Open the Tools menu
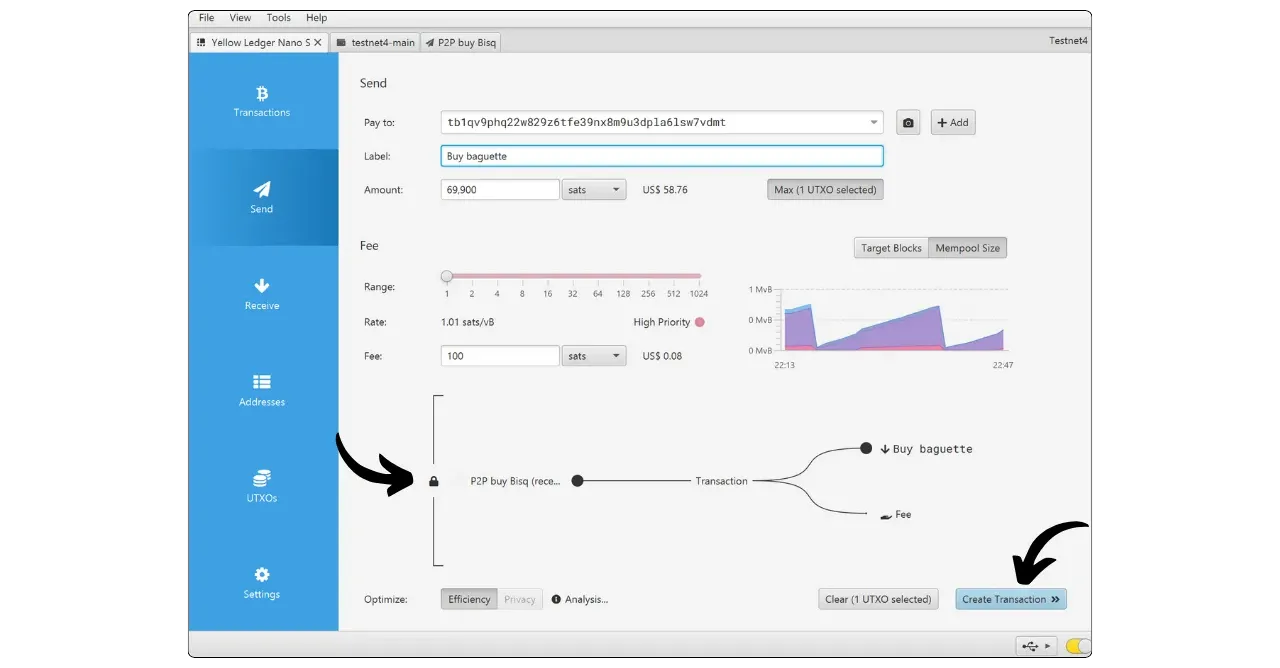Viewport: 1280px width, 668px height. (279, 18)
